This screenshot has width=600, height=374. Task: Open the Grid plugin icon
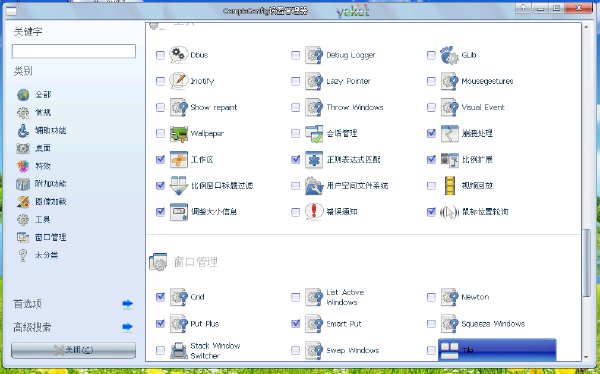click(179, 297)
